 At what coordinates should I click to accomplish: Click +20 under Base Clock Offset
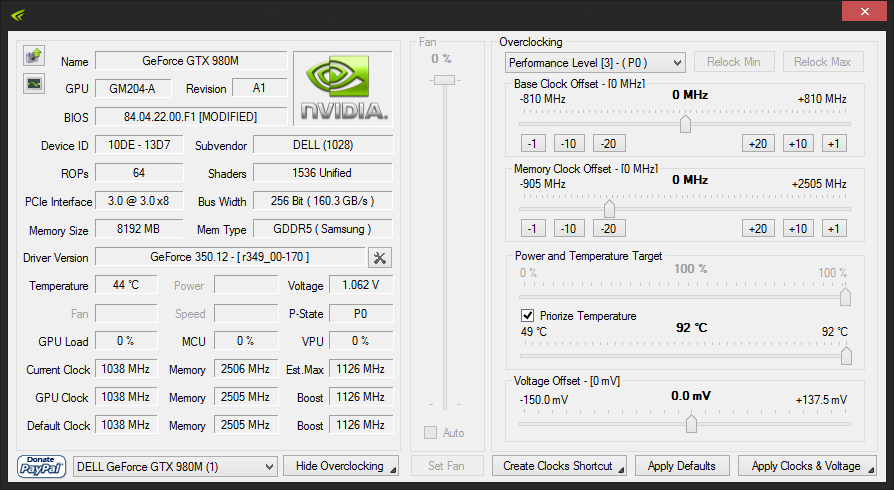(758, 144)
